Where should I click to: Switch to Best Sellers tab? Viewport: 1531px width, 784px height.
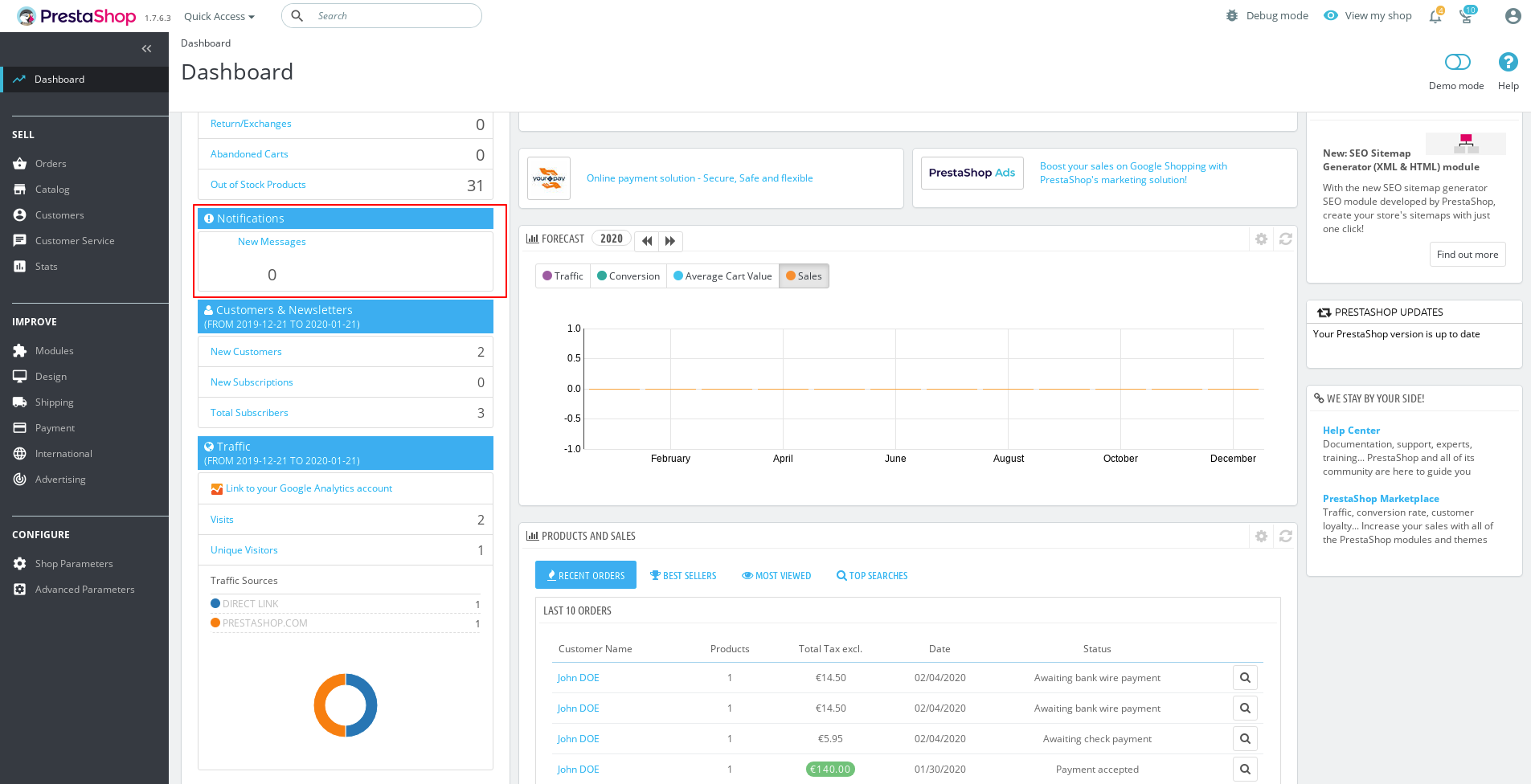[x=683, y=576]
